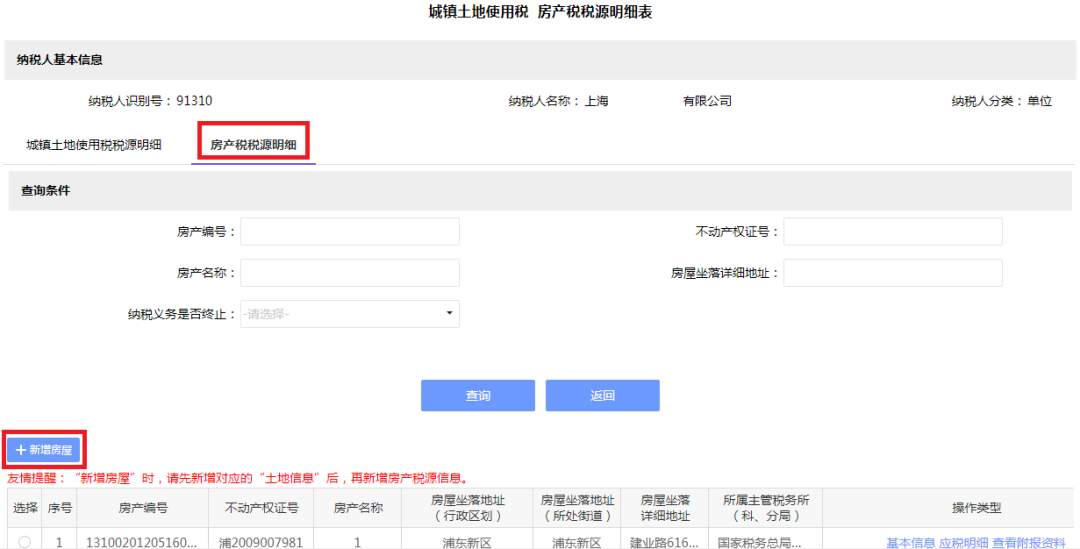Focus the 房屋坐落详细地址 input field
The image size is (1080, 549).
point(893,273)
